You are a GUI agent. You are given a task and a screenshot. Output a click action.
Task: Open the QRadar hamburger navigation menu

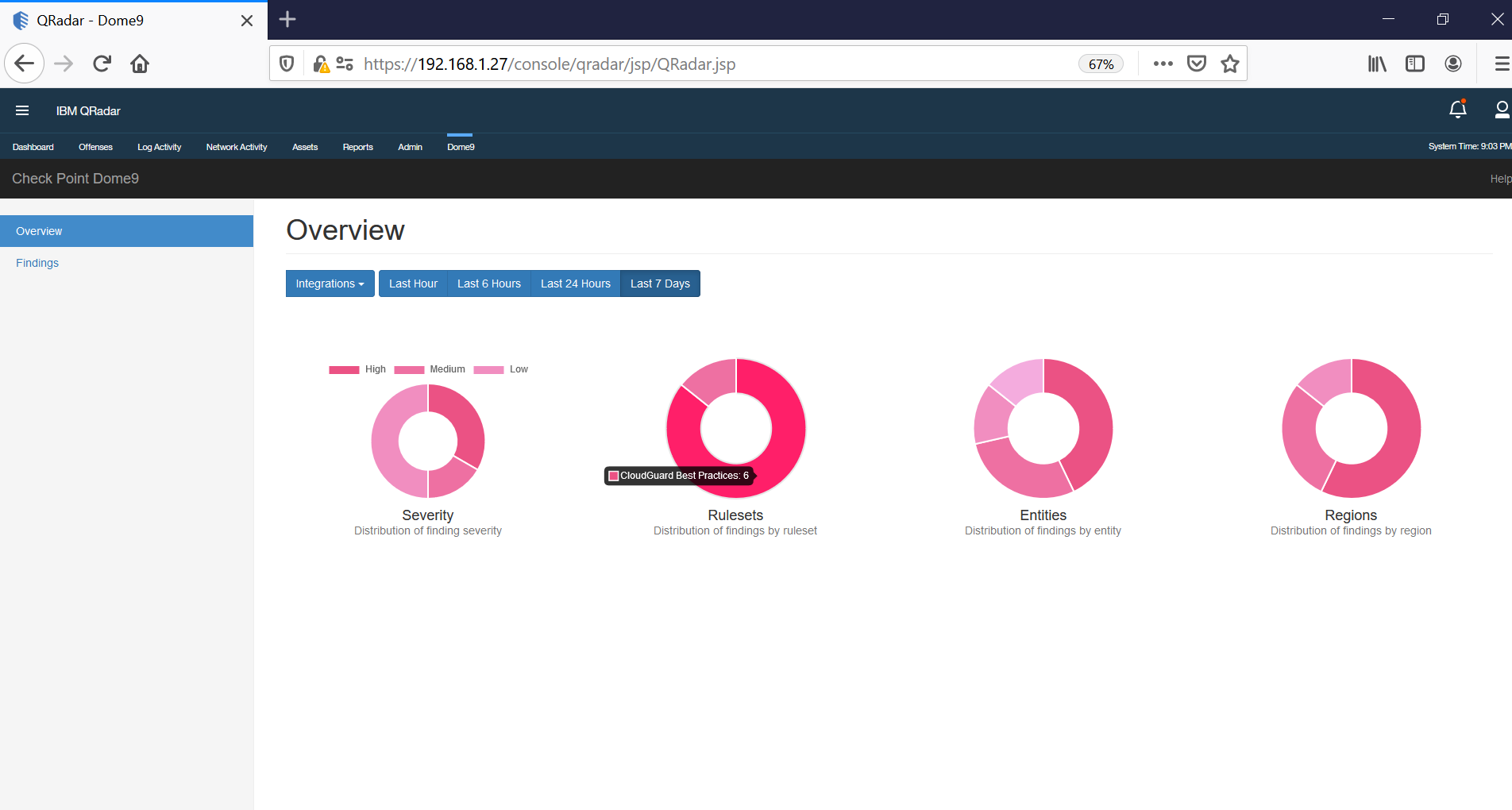(x=22, y=110)
